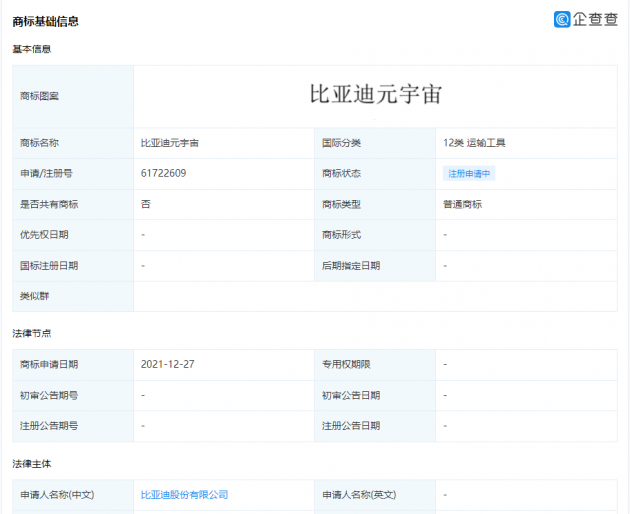
Task: Click the 申请/注册号 label cell
Action: point(73,174)
